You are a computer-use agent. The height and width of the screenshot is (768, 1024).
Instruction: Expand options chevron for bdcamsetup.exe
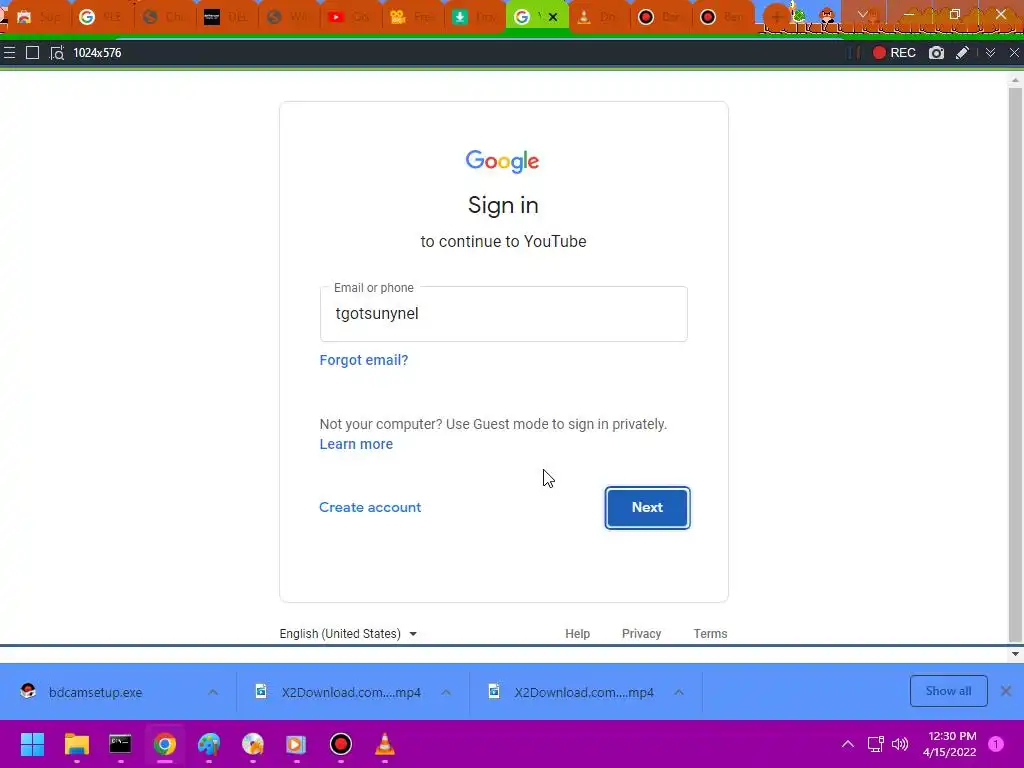click(x=213, y=692)
